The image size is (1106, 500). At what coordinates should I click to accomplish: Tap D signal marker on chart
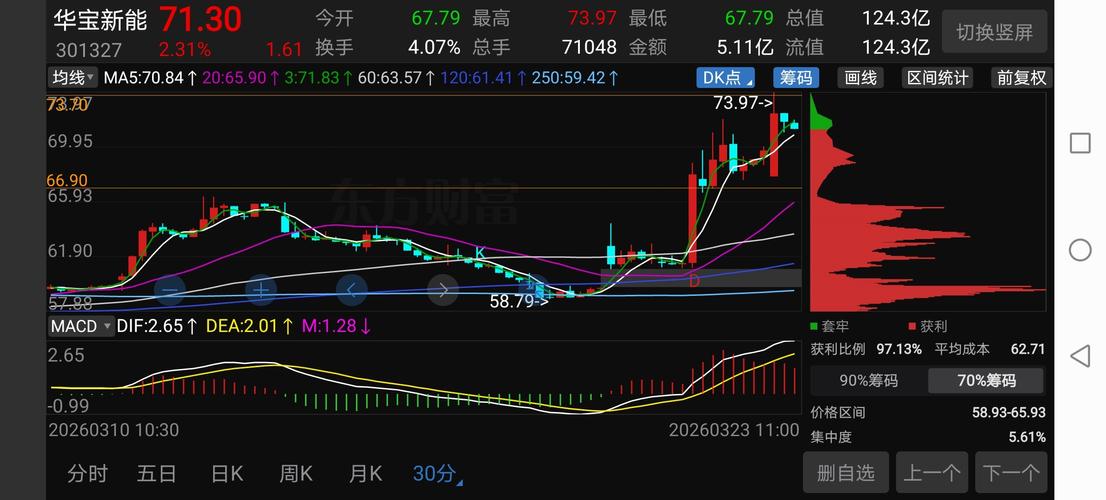(x=694, y=281)
